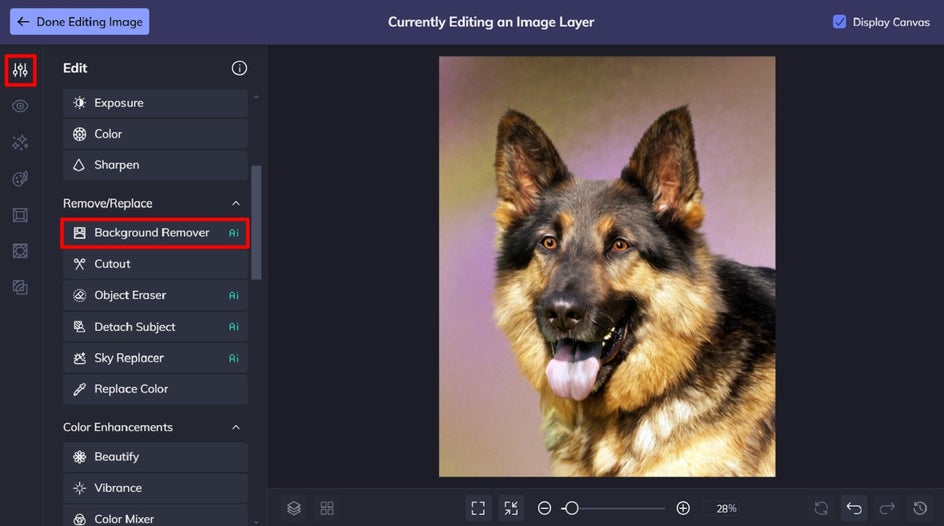The height and width of the screenshot is (526, 944).
Task: Click the fit to screen icon
Action: 478,508
